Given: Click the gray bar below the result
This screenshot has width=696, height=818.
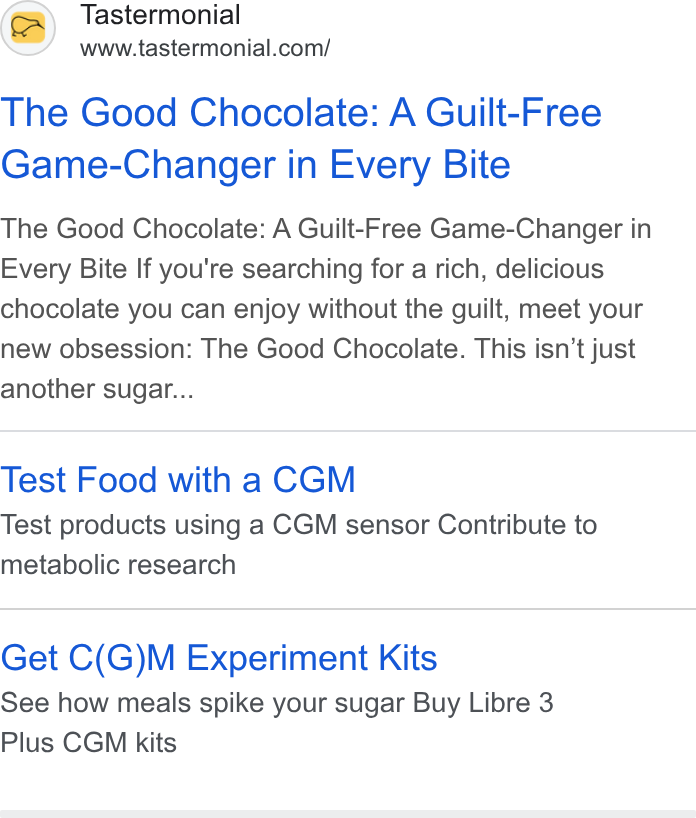Looking at the screenshot, I should coord(348,814).
